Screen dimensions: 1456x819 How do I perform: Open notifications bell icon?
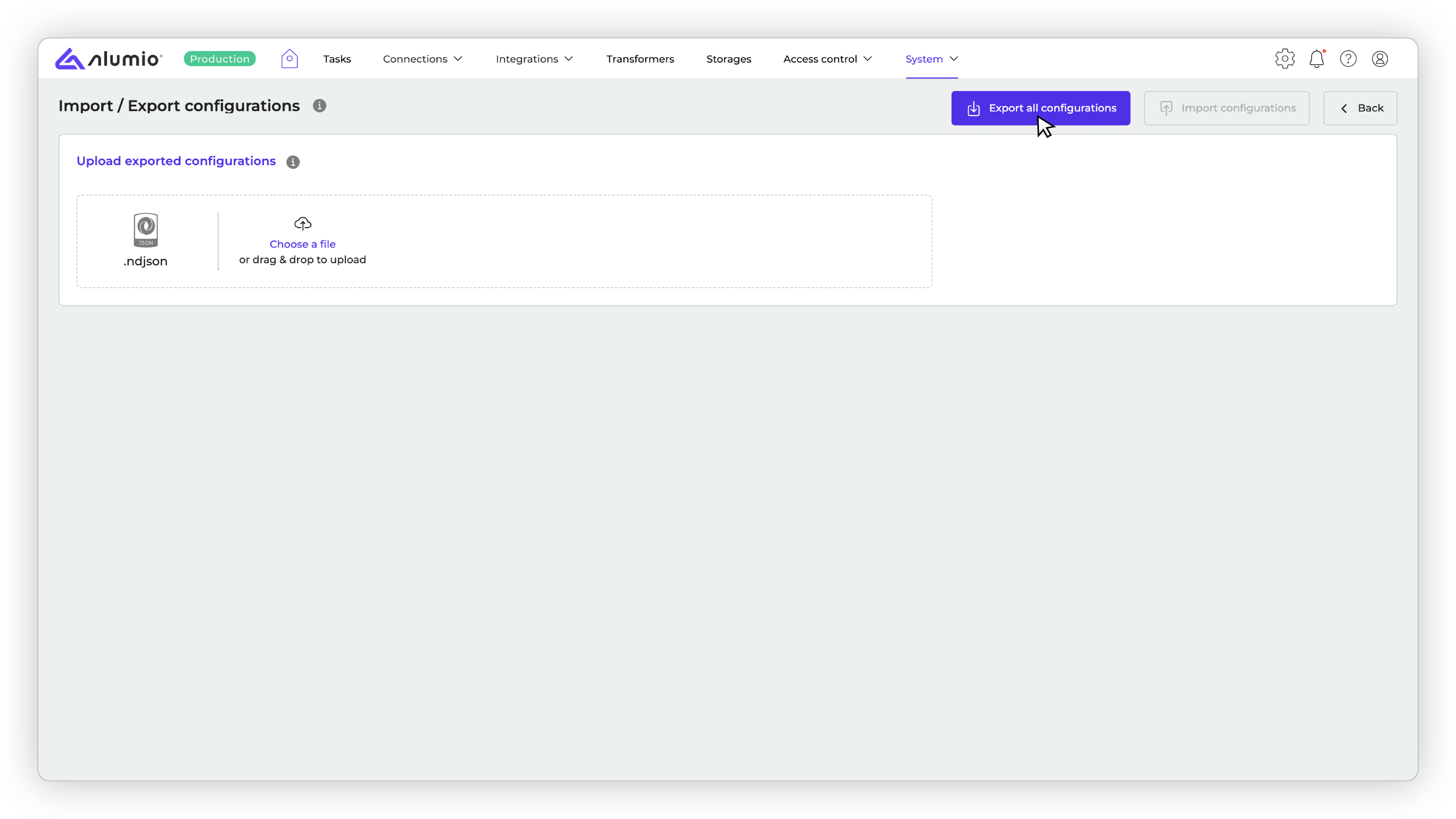(x=1316, y=59)
